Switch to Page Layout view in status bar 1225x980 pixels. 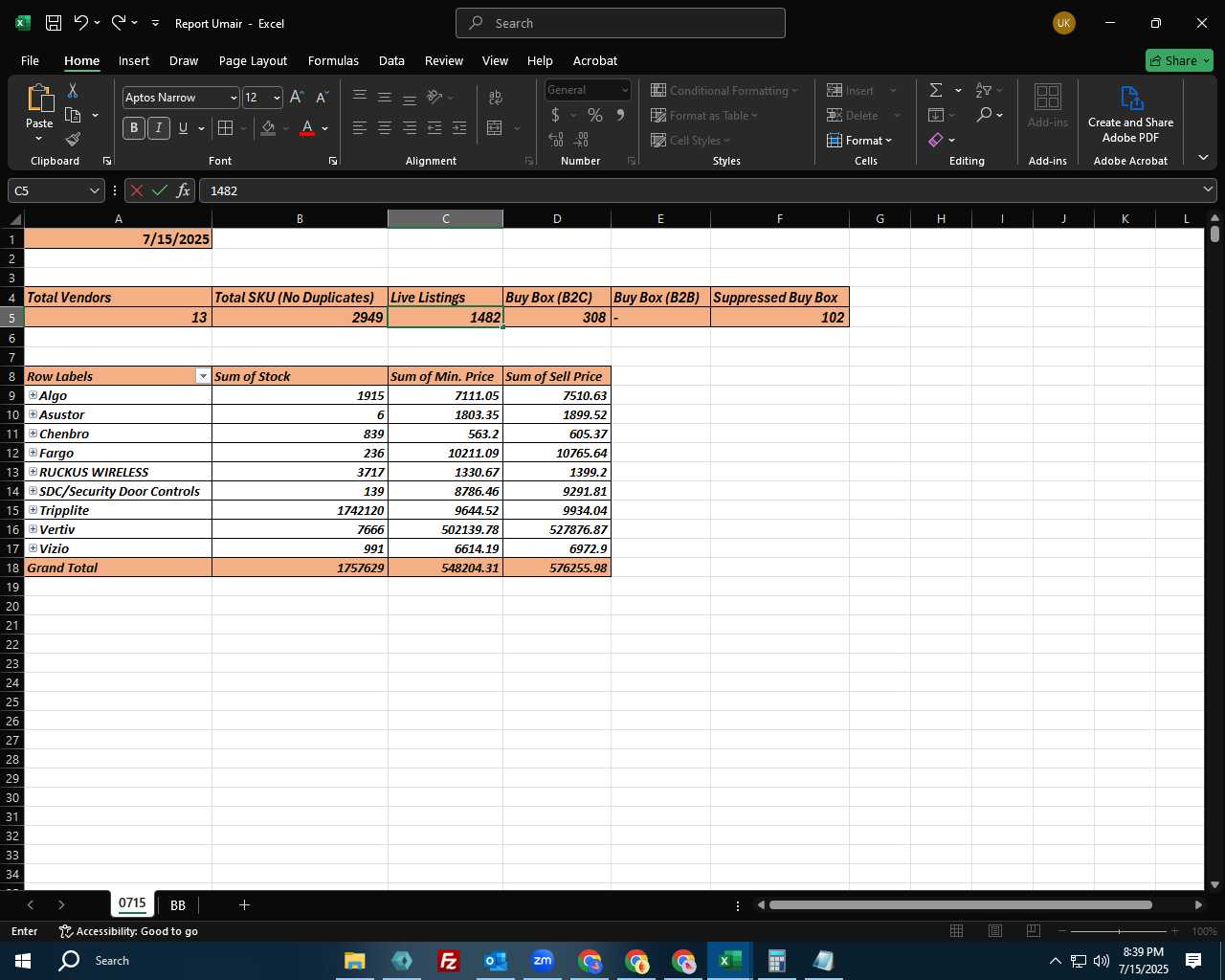995,930
